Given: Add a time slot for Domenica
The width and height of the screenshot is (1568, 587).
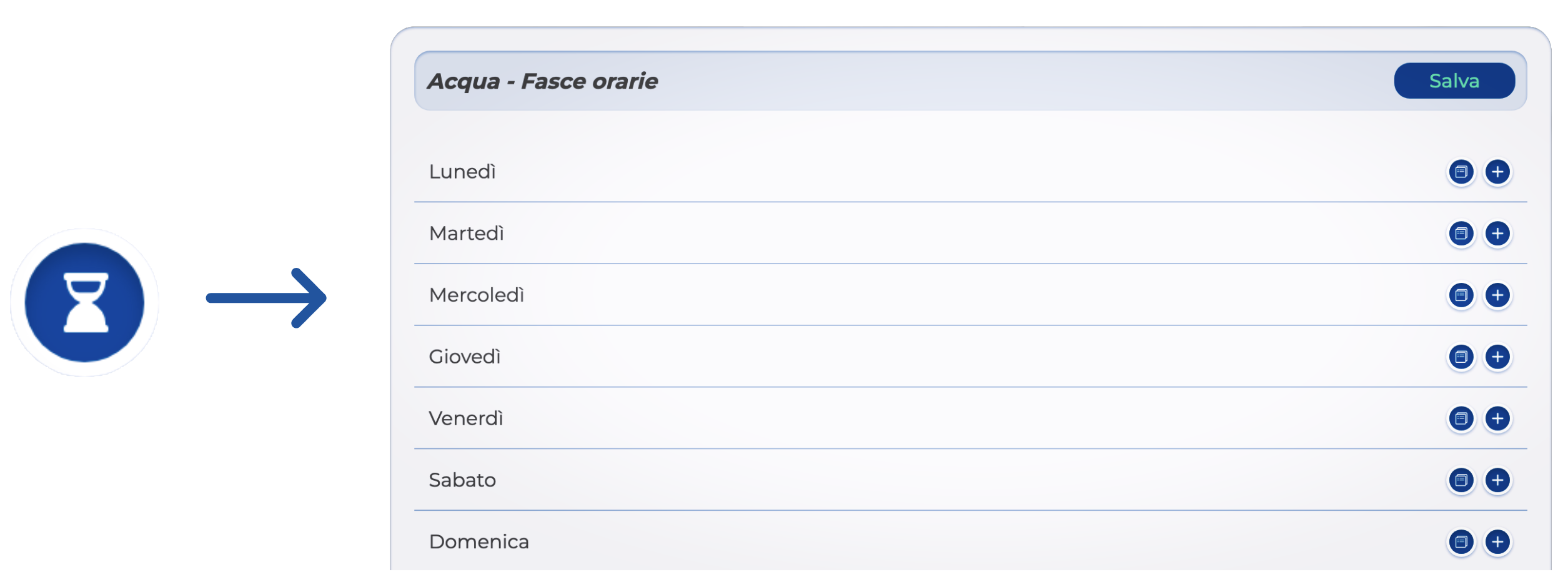Looking at the screenshot, I should coord(1497,541).
